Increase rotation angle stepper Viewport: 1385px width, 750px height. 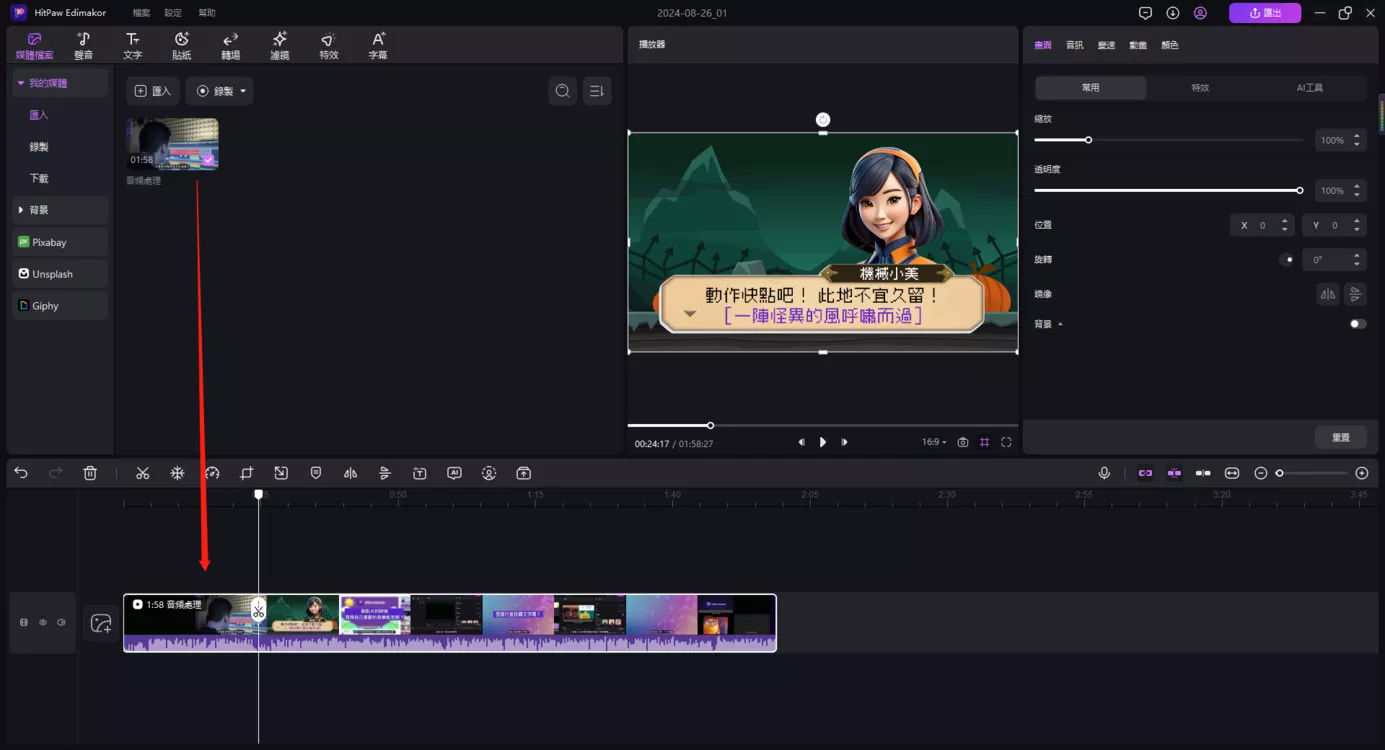pos(1357,255)
